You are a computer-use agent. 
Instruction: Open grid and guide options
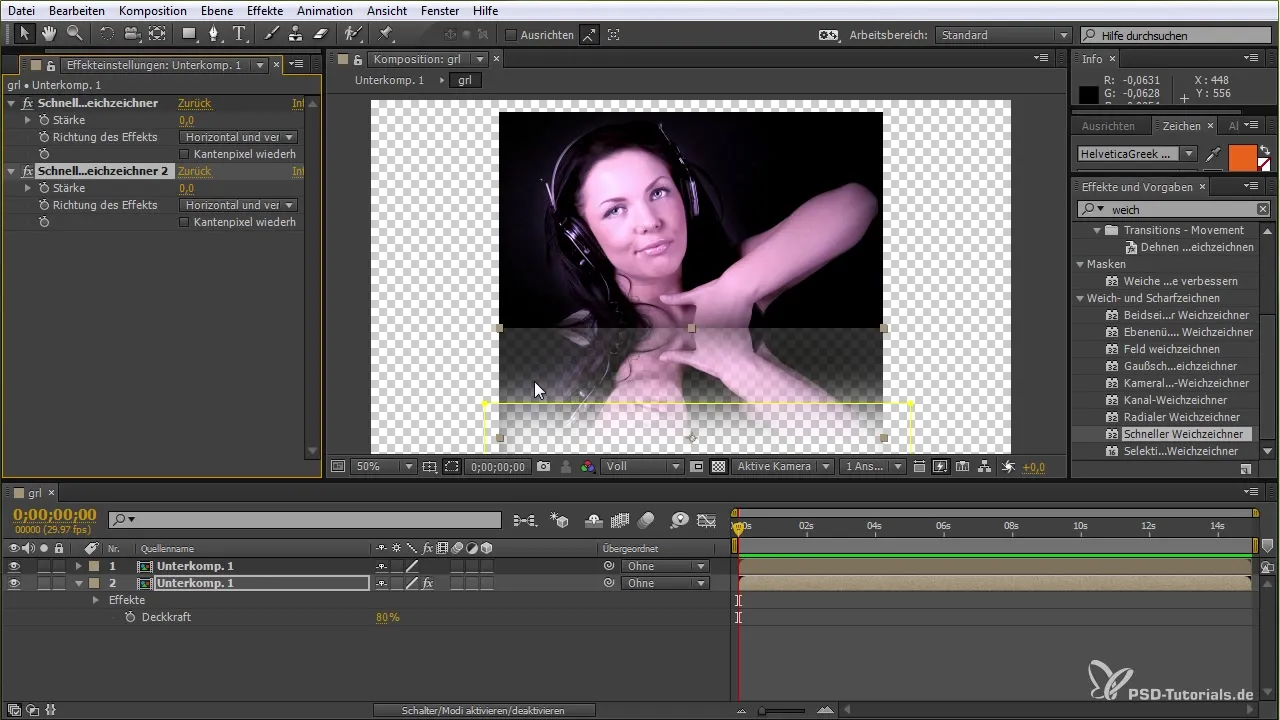click(x=430, y=466)
